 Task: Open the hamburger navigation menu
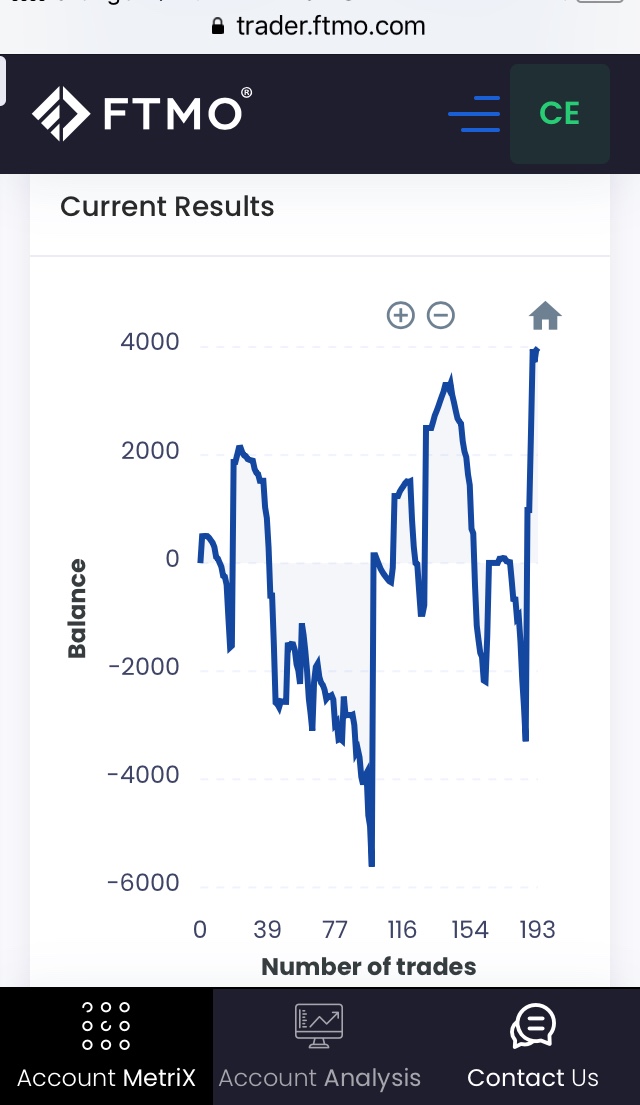pos(473,114)
